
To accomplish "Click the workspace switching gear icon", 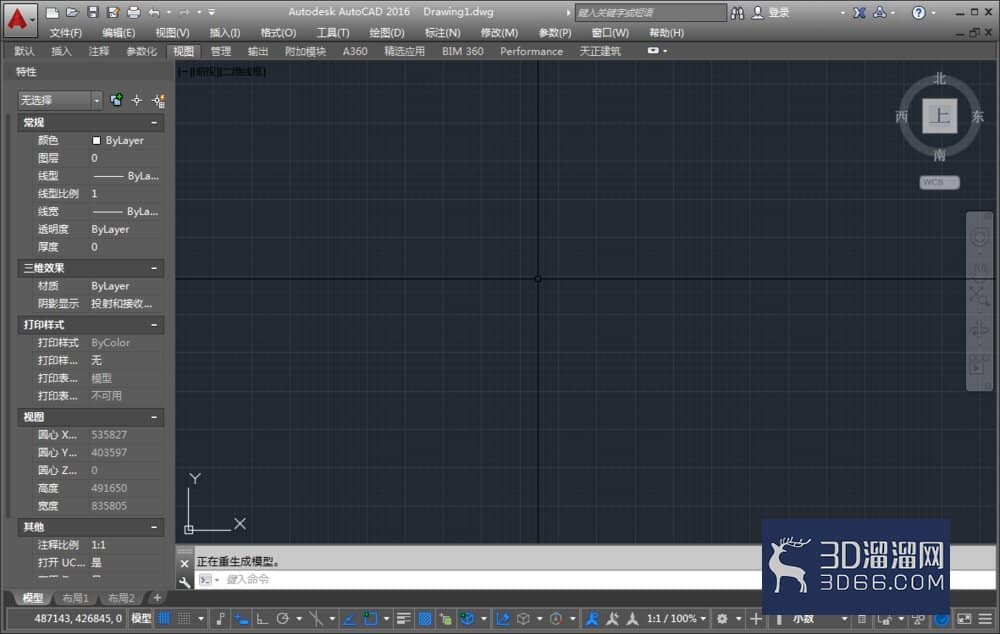I will pos(722,619).
